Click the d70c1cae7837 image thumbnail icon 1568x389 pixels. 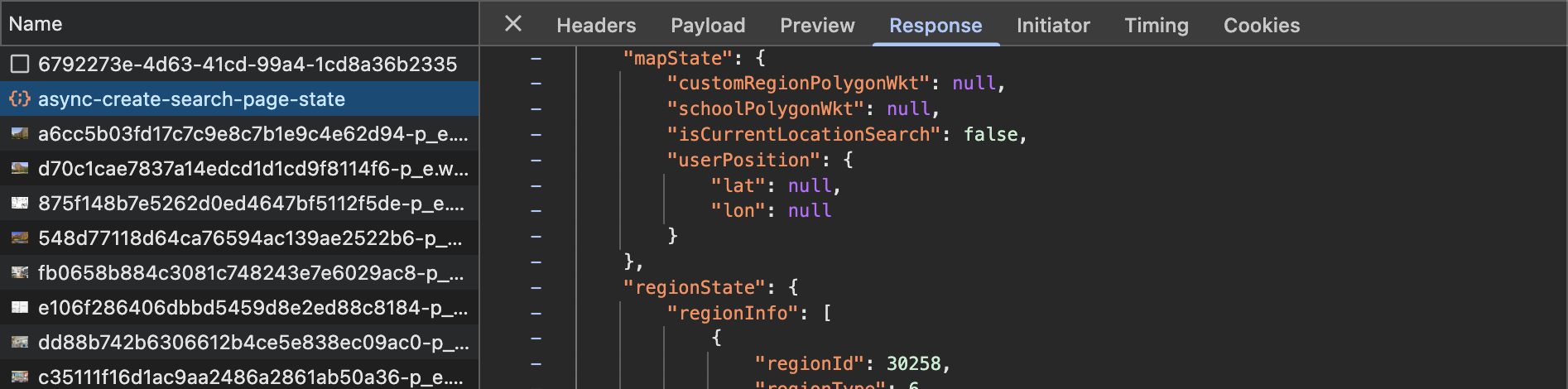pos(20,168)
